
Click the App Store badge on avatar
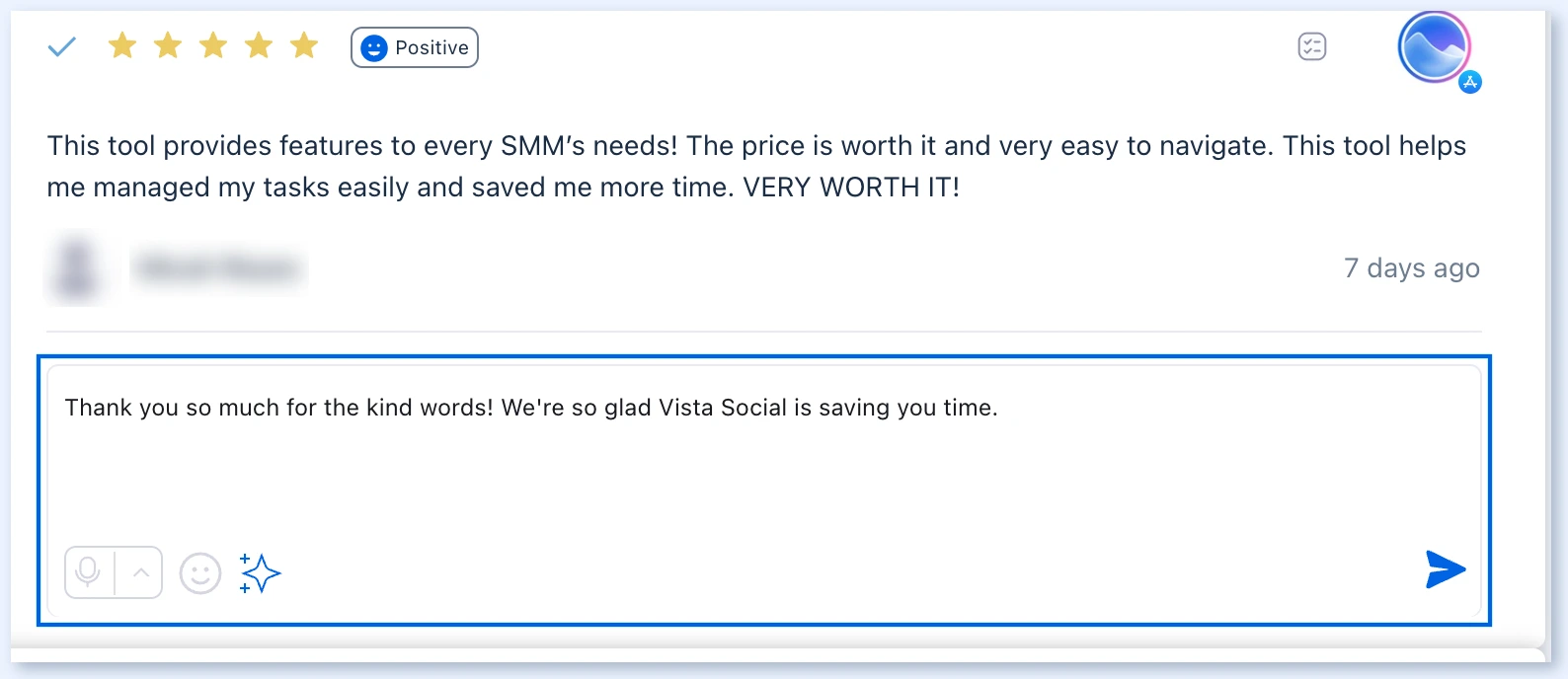pyautogui.click(x=1470, y=82)
